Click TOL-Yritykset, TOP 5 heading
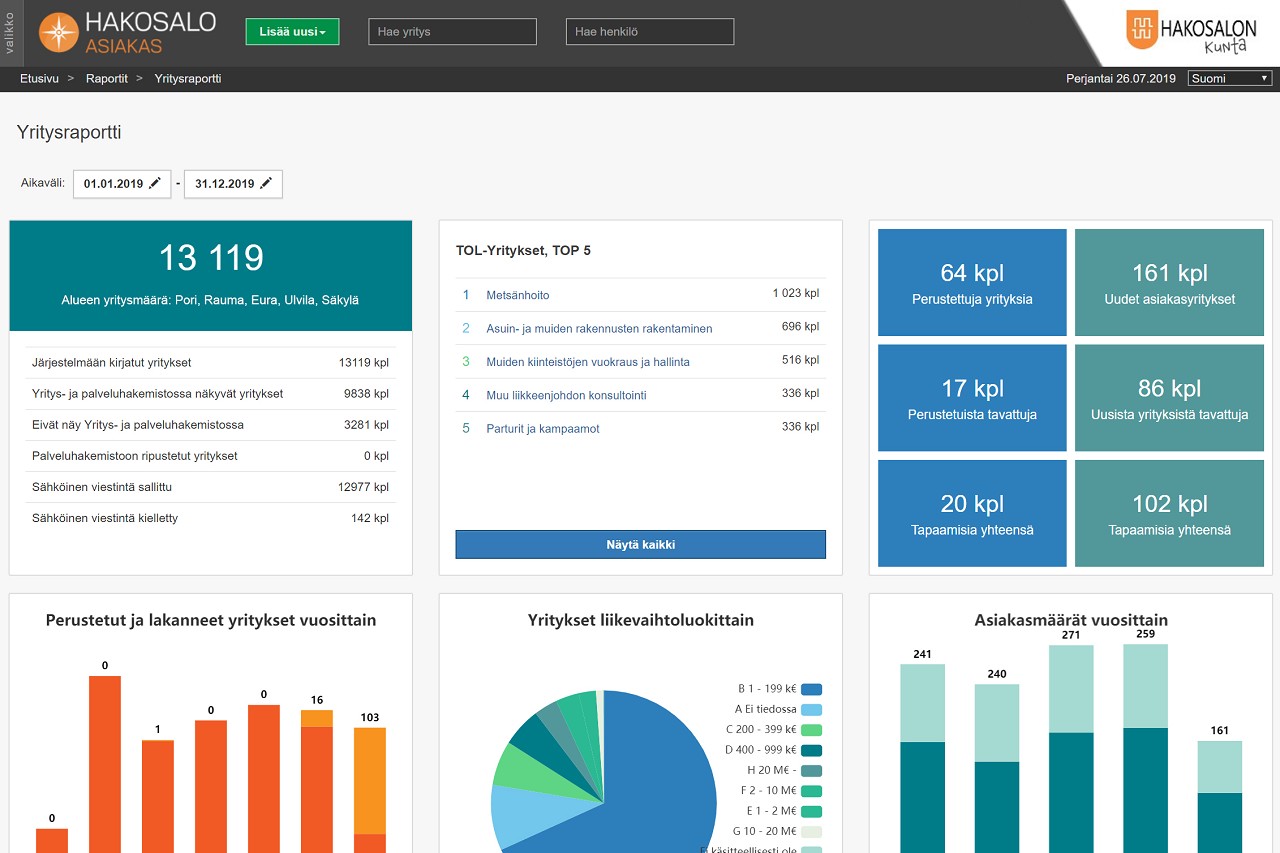This screenshot has height=853, width=1280. pyautogui.click(x=523, y=251)
